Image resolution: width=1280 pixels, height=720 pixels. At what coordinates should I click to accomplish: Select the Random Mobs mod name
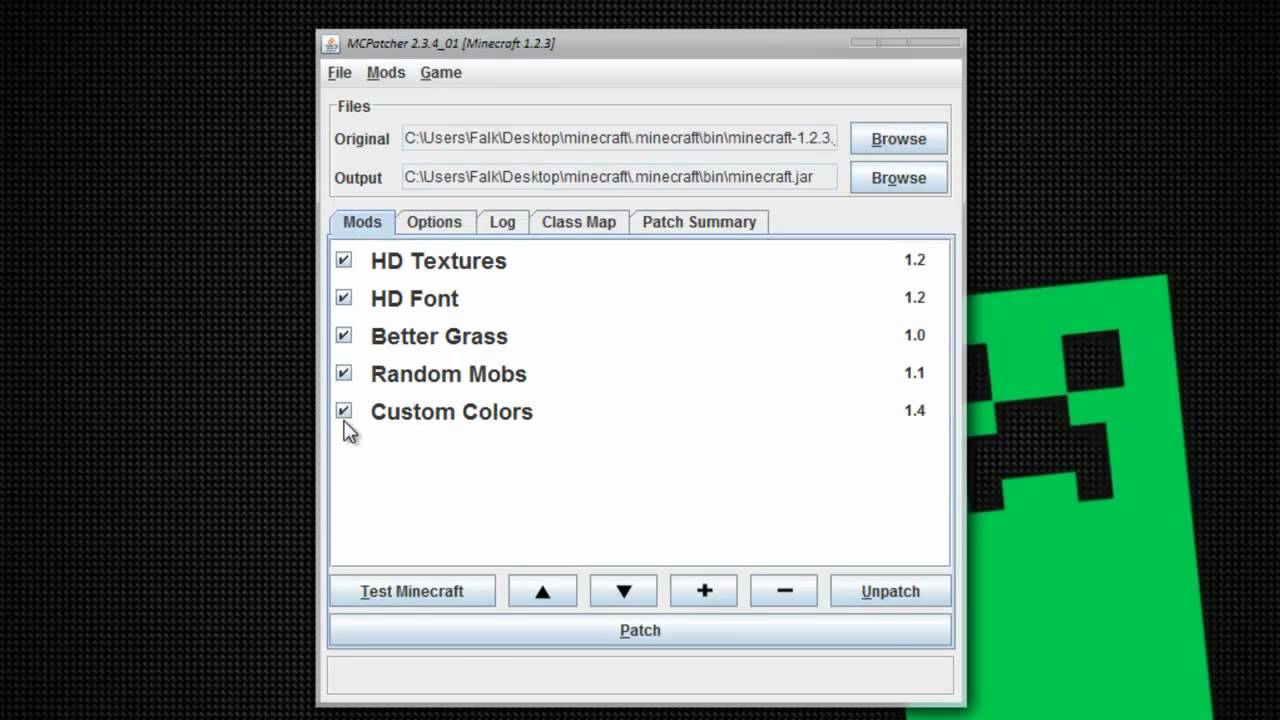449,374
